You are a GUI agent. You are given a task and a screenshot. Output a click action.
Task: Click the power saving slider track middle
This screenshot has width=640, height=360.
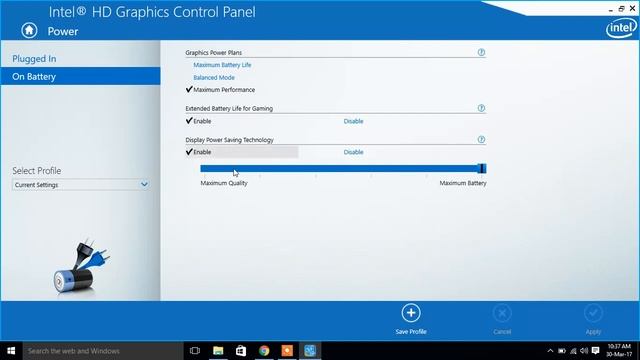coord(343,169)
